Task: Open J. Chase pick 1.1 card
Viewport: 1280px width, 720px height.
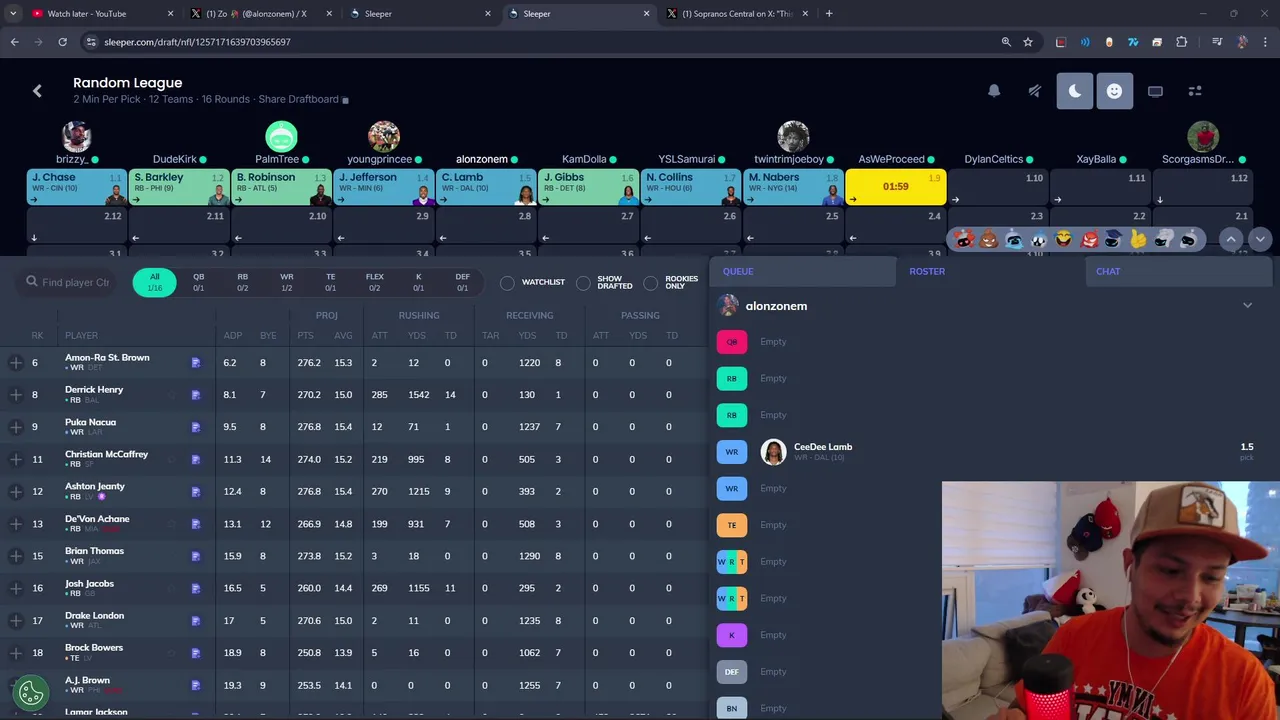Action: tap(77, 187)
